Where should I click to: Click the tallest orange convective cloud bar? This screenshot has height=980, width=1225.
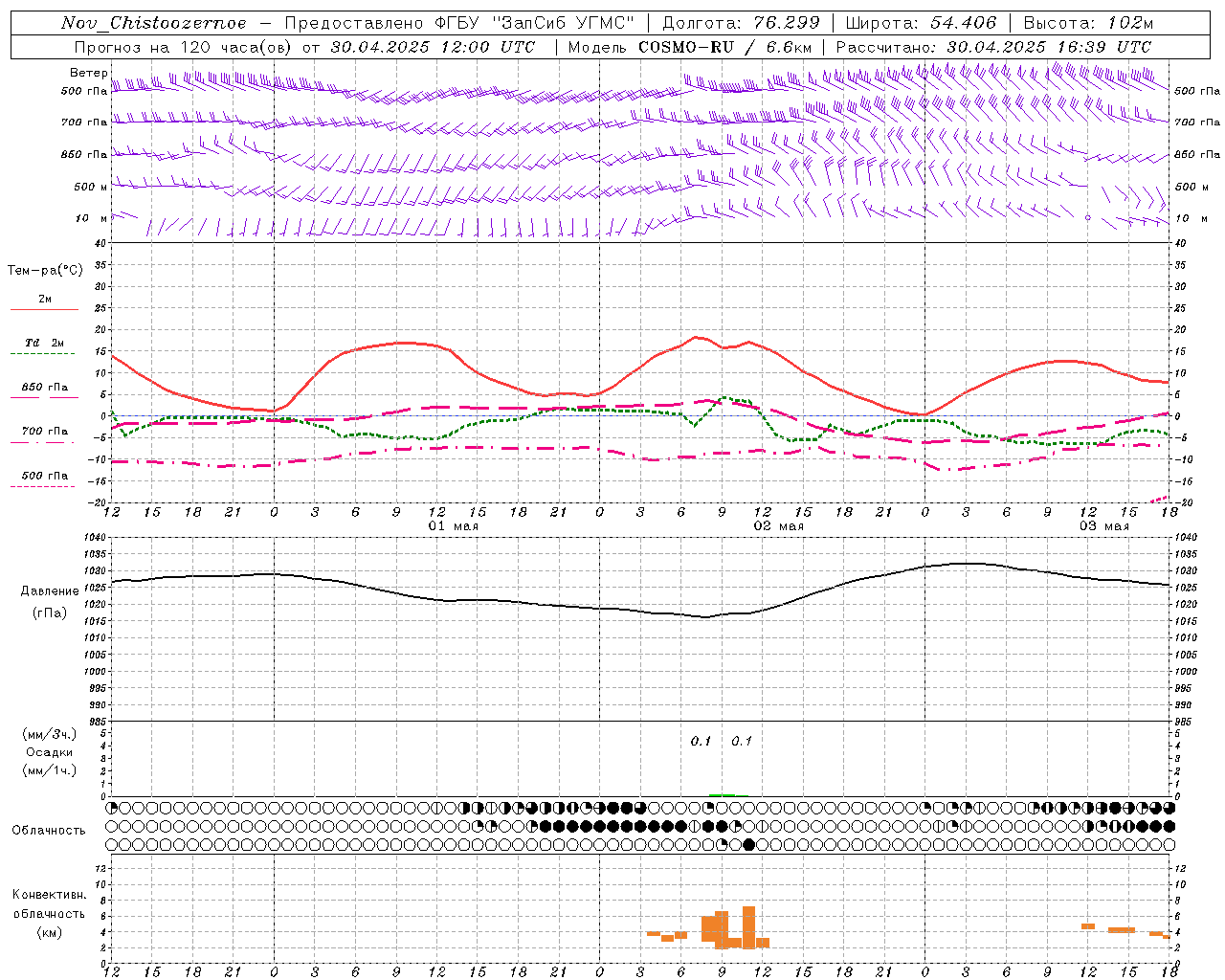(748, 926)
